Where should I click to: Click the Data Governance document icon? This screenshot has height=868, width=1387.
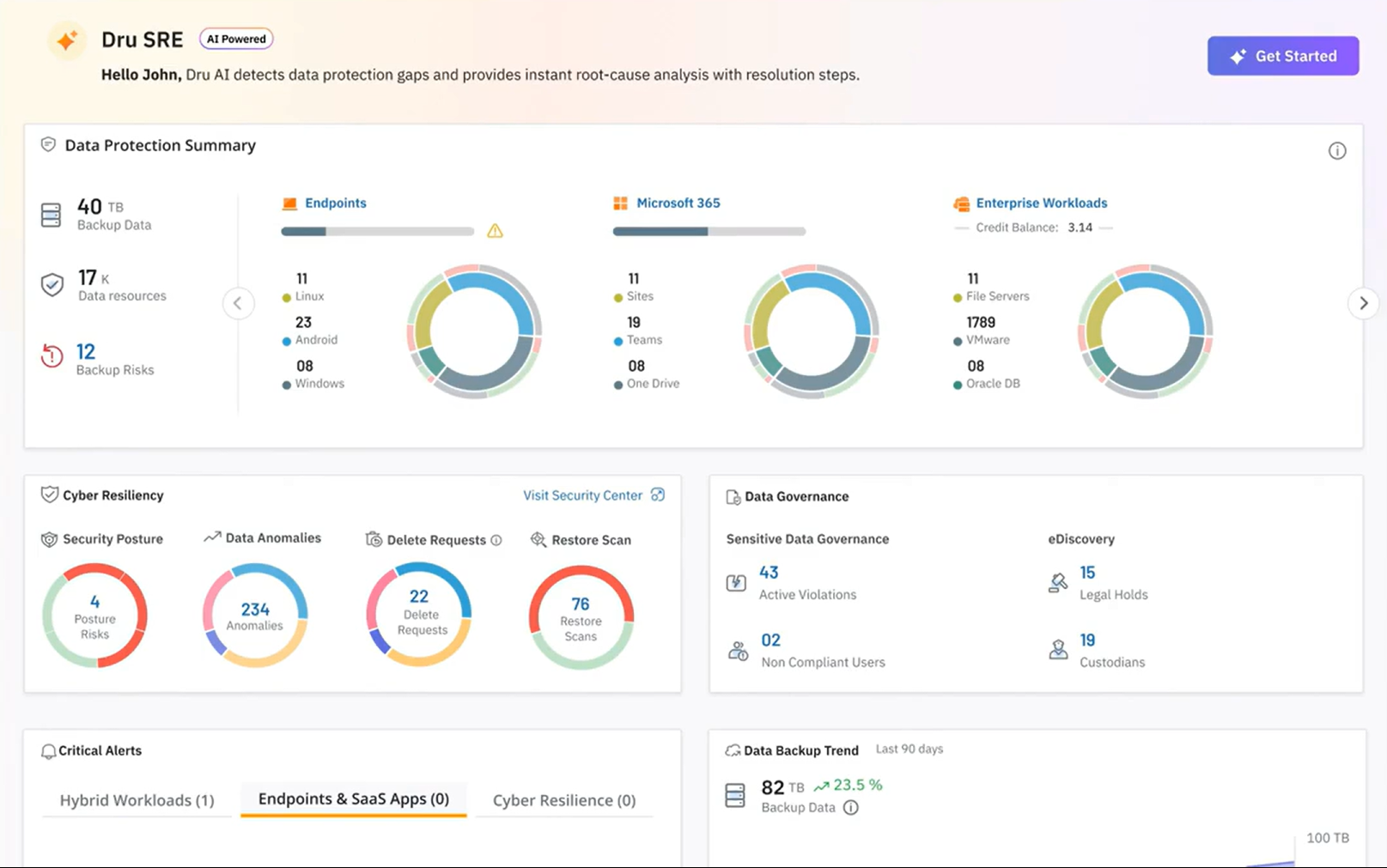click(x=733, y=497)
